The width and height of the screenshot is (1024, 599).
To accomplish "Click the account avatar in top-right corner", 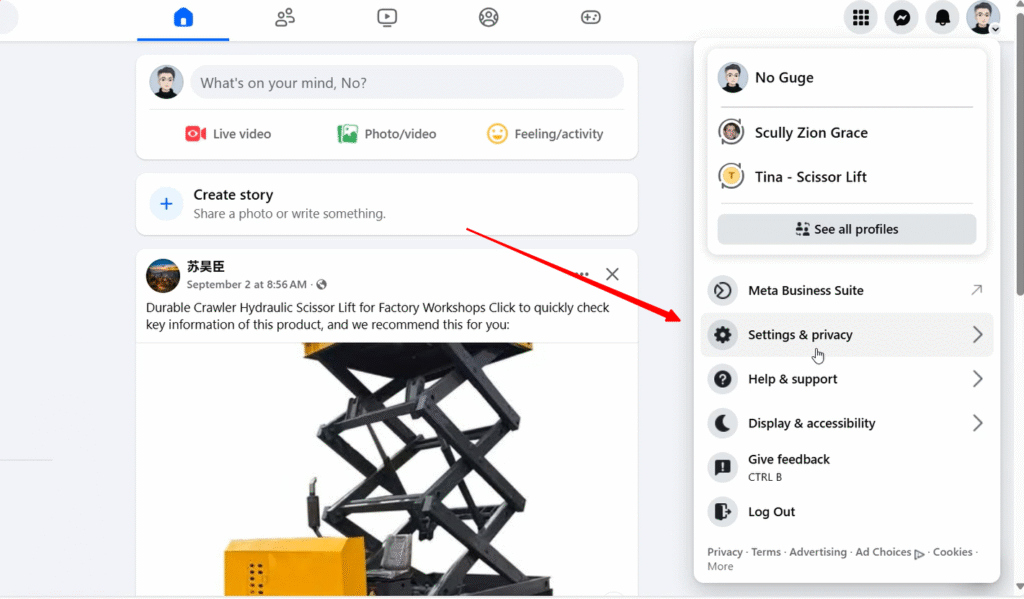I will coord(982,18).
